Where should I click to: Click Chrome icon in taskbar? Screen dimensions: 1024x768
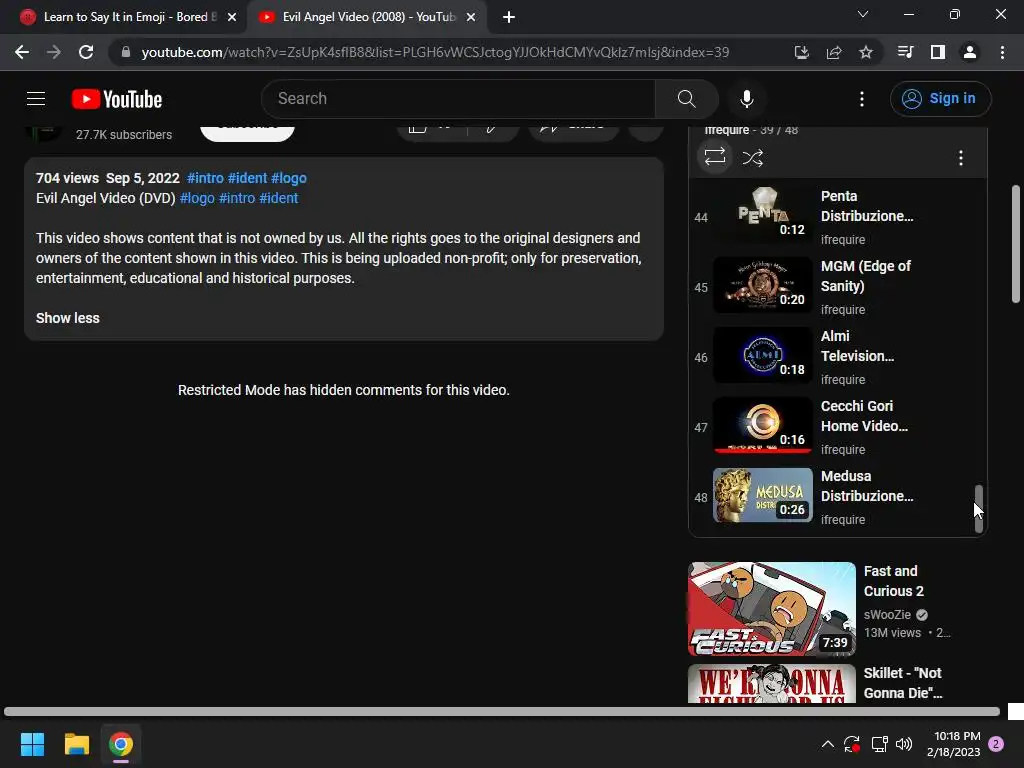(x=121, y=744)
